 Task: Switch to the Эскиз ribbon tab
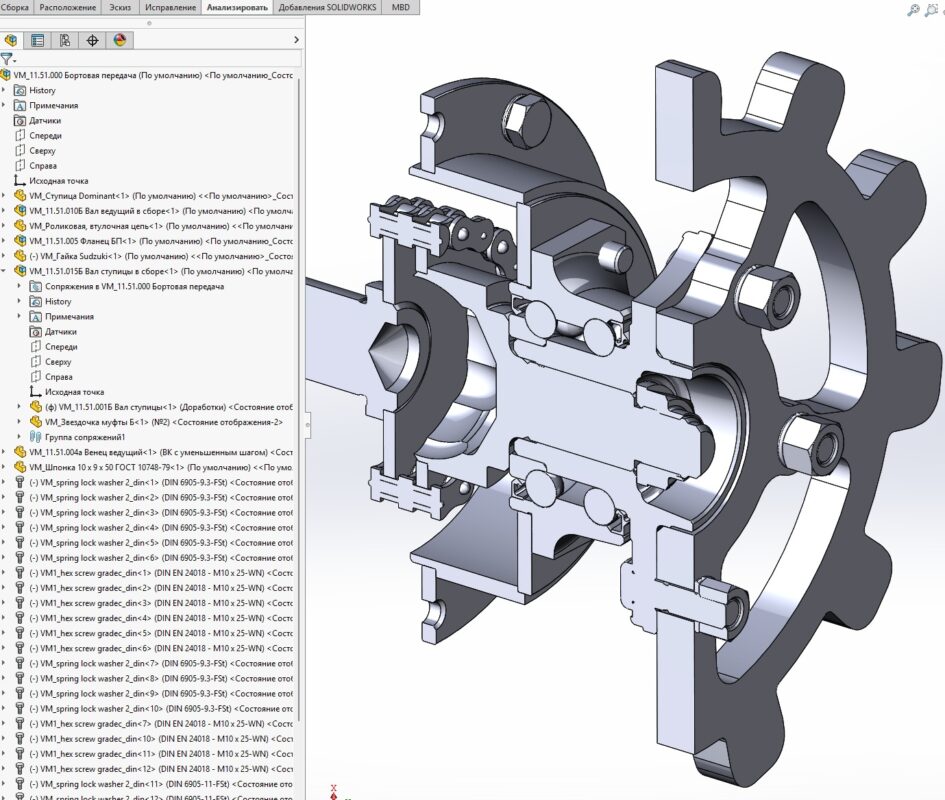click(120, 7)
